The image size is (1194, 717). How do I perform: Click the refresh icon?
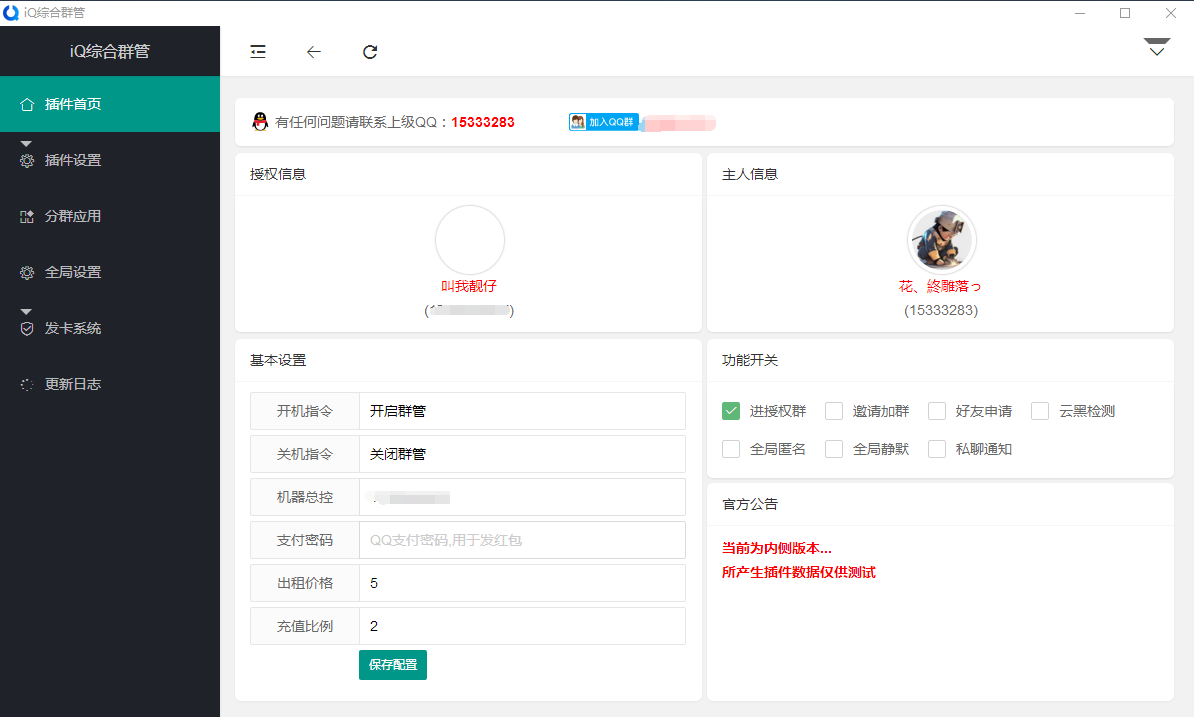[x=370, y=52]
